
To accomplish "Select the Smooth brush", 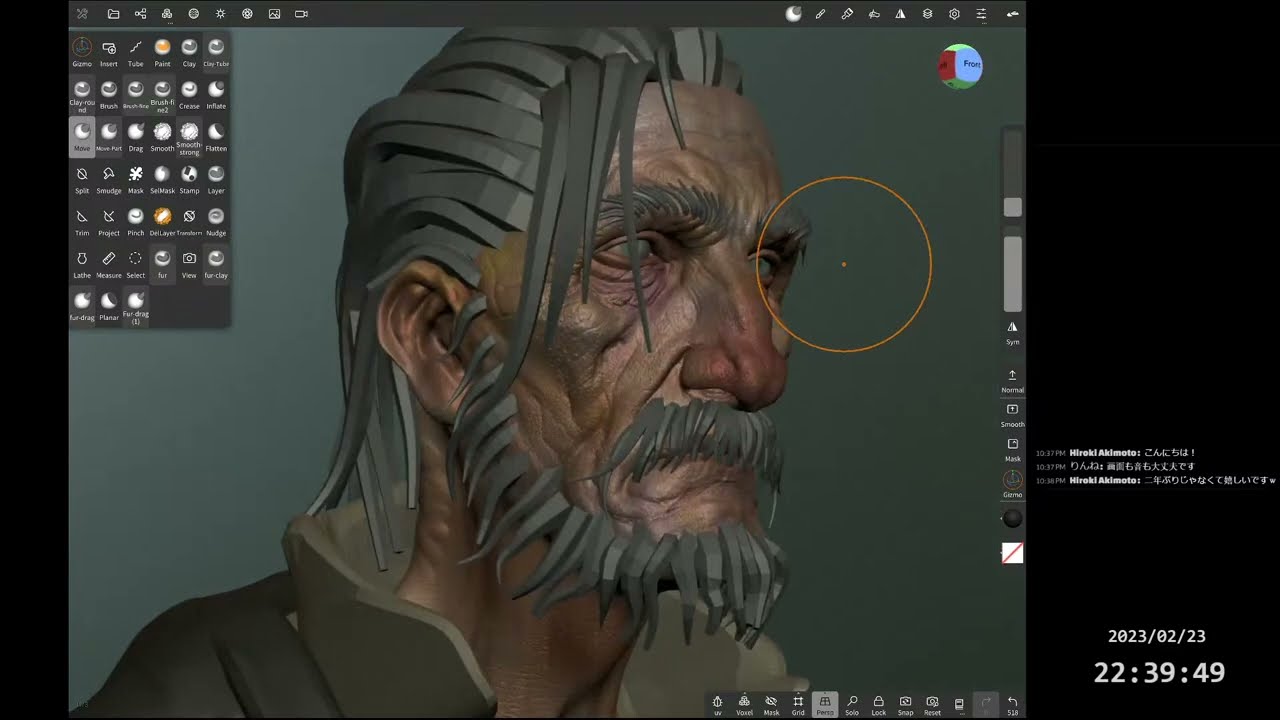I will point(162,137).
